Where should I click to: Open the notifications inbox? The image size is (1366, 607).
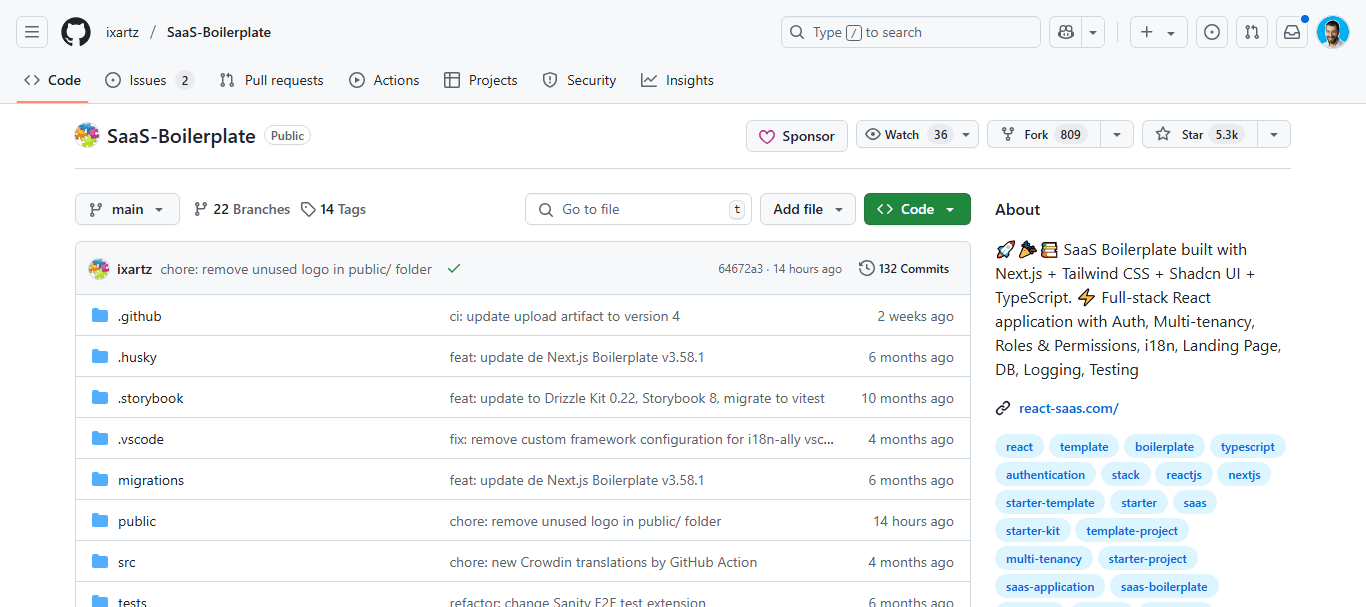1292,32
